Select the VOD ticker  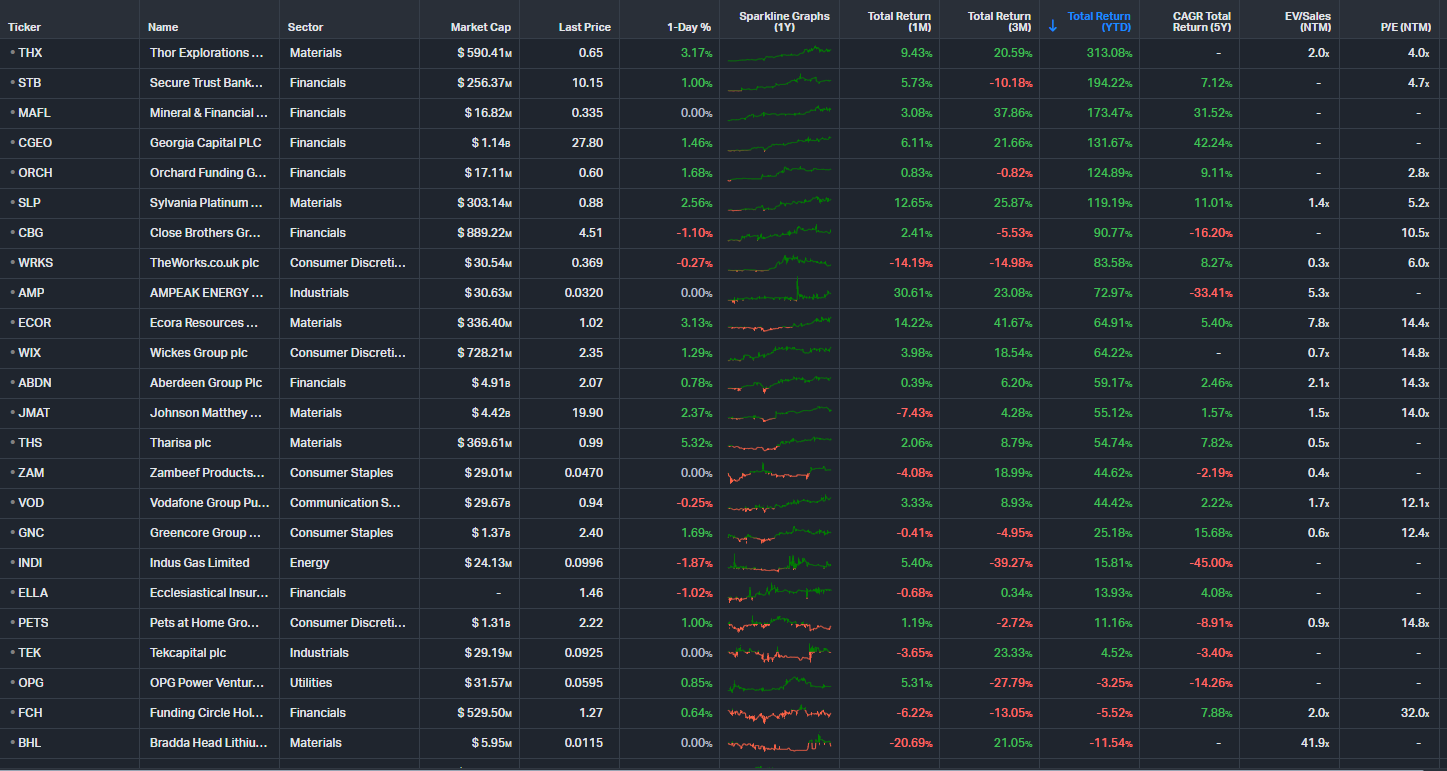31,503
